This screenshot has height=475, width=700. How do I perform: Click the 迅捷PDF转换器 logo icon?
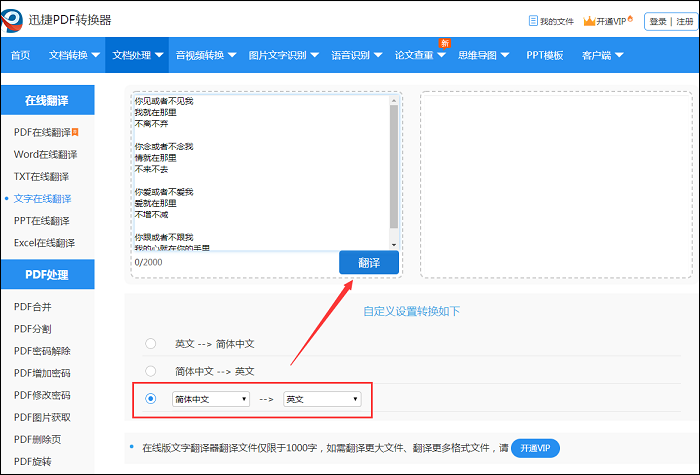[x=22, y=19]
